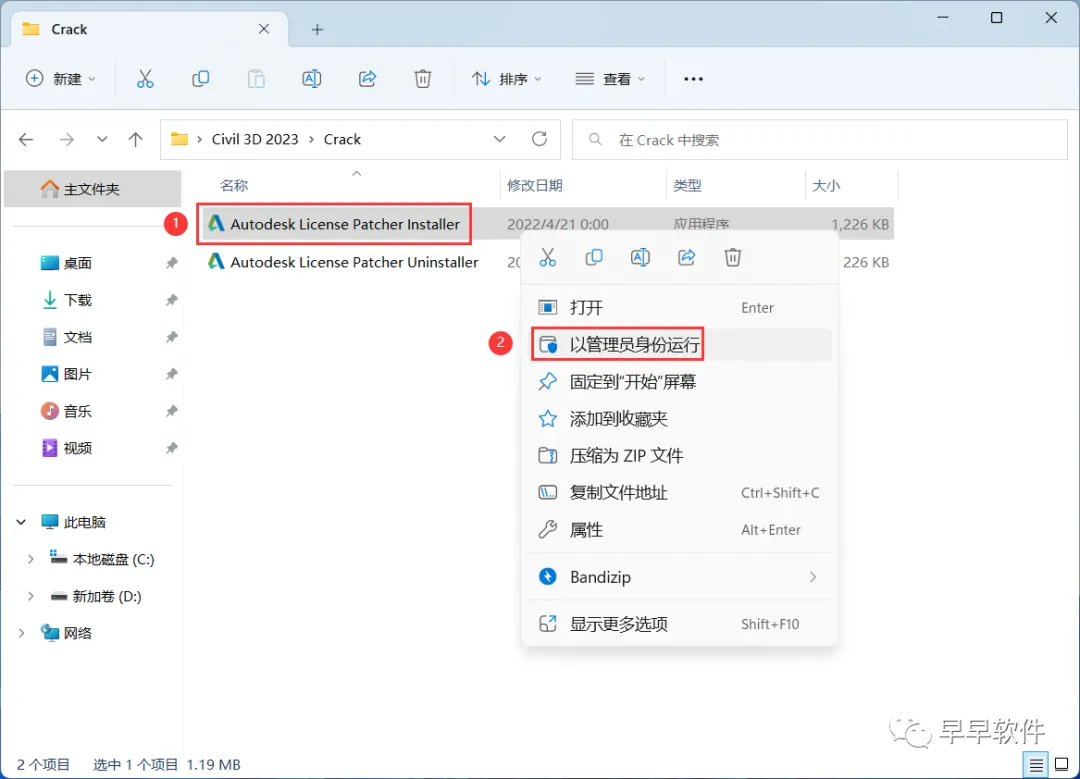The width and height of the screenshot is (1080, 779).
Task: Select Autodesk License Patcher Installer file
Action: 344,224
